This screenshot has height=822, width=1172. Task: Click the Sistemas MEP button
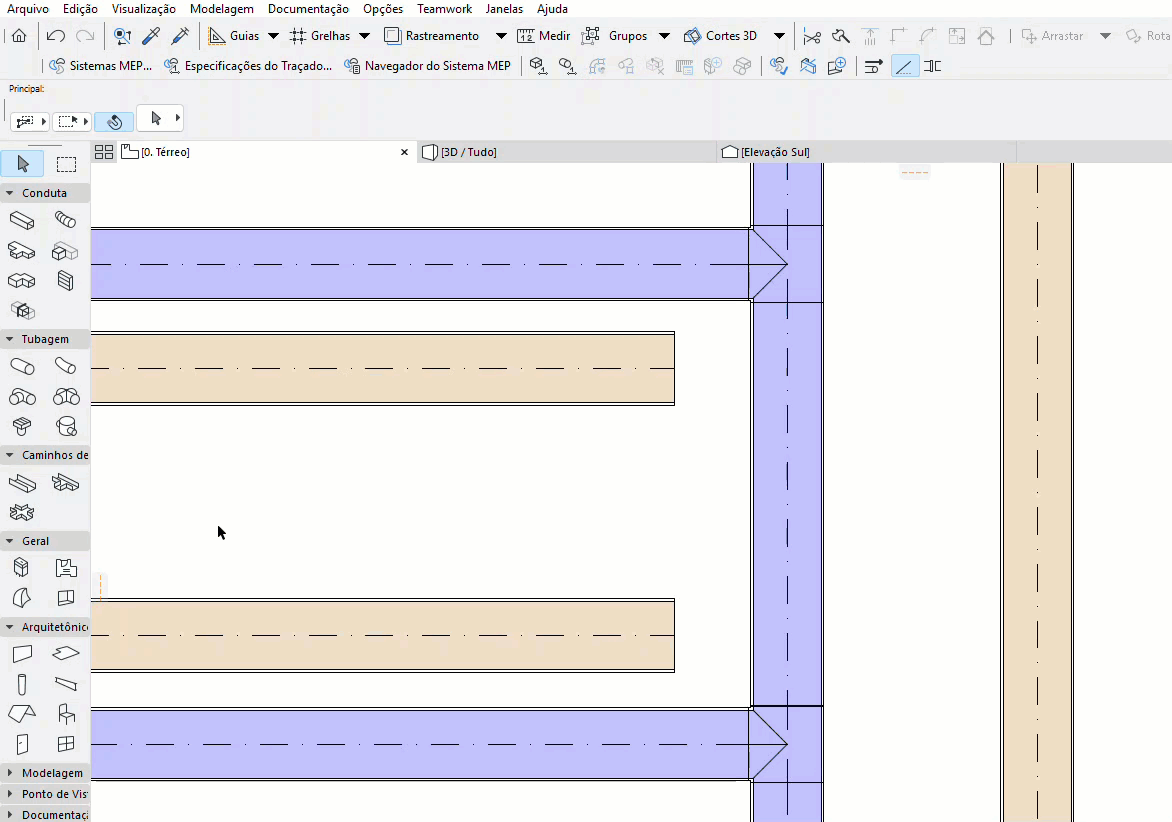point(99,66)
